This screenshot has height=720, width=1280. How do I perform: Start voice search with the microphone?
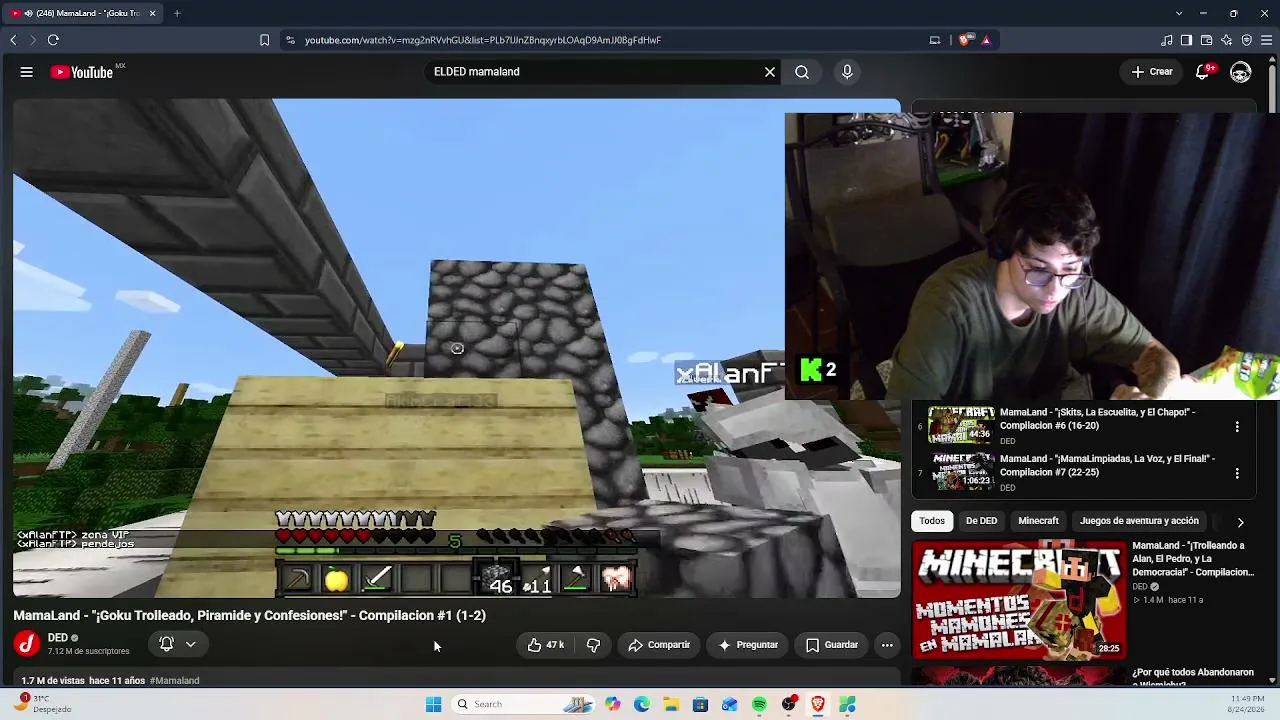(x=847, y=72)
